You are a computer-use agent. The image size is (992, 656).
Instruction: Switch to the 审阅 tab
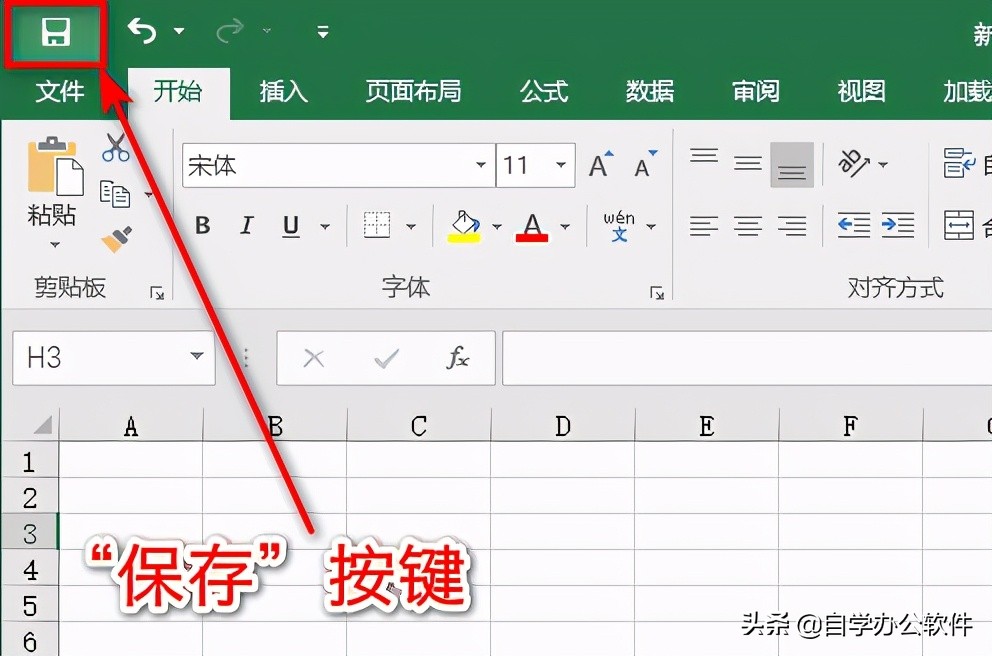pyautogui.click(x=755, y=92)
